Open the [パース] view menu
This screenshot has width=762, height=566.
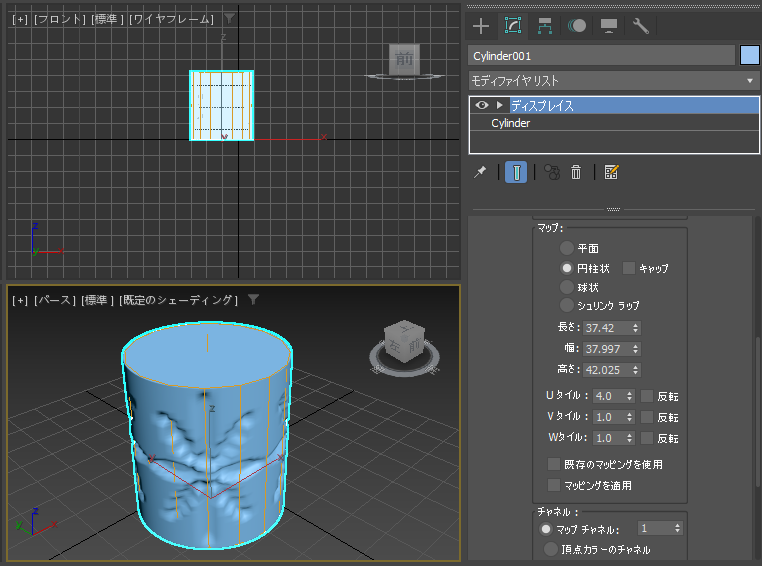(x=55, y=300)
